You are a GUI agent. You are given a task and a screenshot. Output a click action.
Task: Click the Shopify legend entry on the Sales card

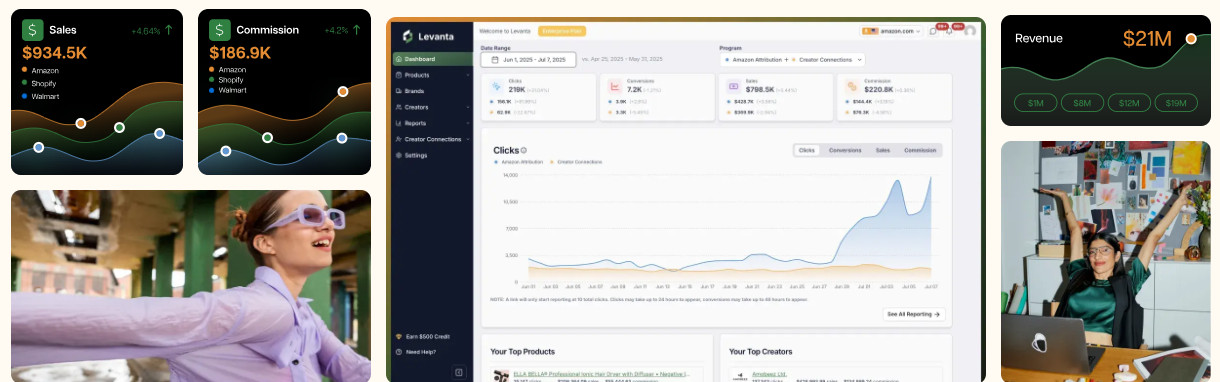tap(40, 83)
